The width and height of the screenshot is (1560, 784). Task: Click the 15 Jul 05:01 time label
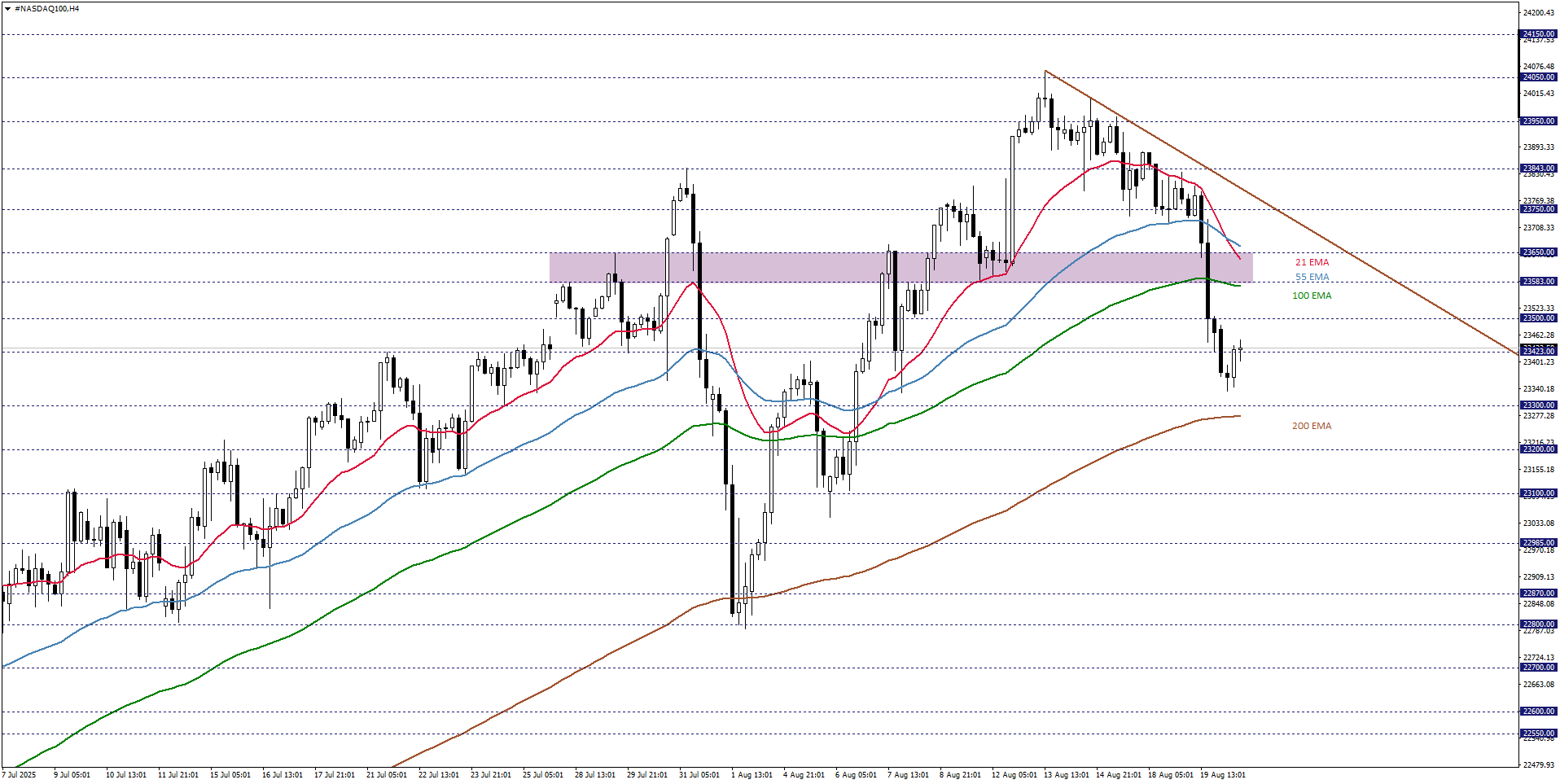click(230, 775)
